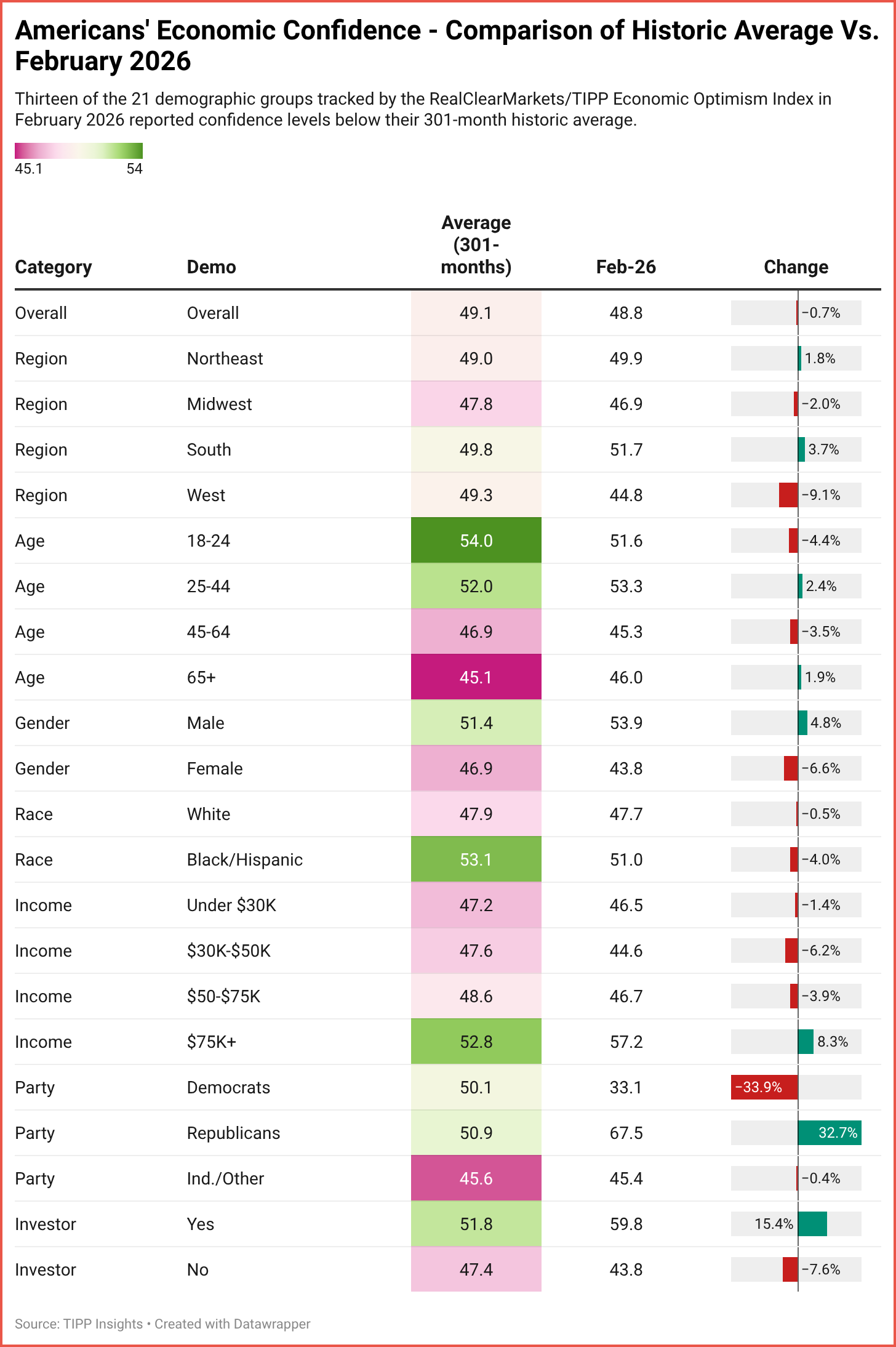Click the $75K+ Feb-26 value 57.2
This screenshot has height=1347, width=896.
(626, 1042)
